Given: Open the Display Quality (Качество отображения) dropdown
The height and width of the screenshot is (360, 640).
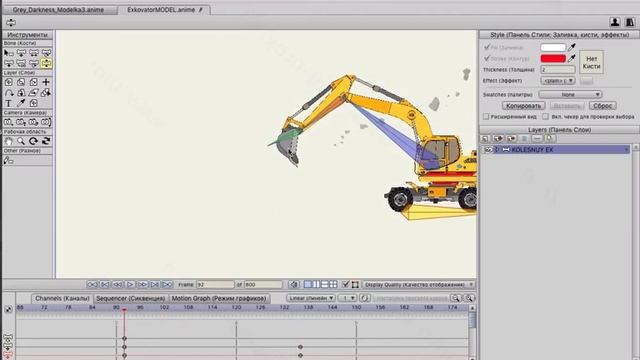Looking at the screenshot, I should (x=418, y=284).
